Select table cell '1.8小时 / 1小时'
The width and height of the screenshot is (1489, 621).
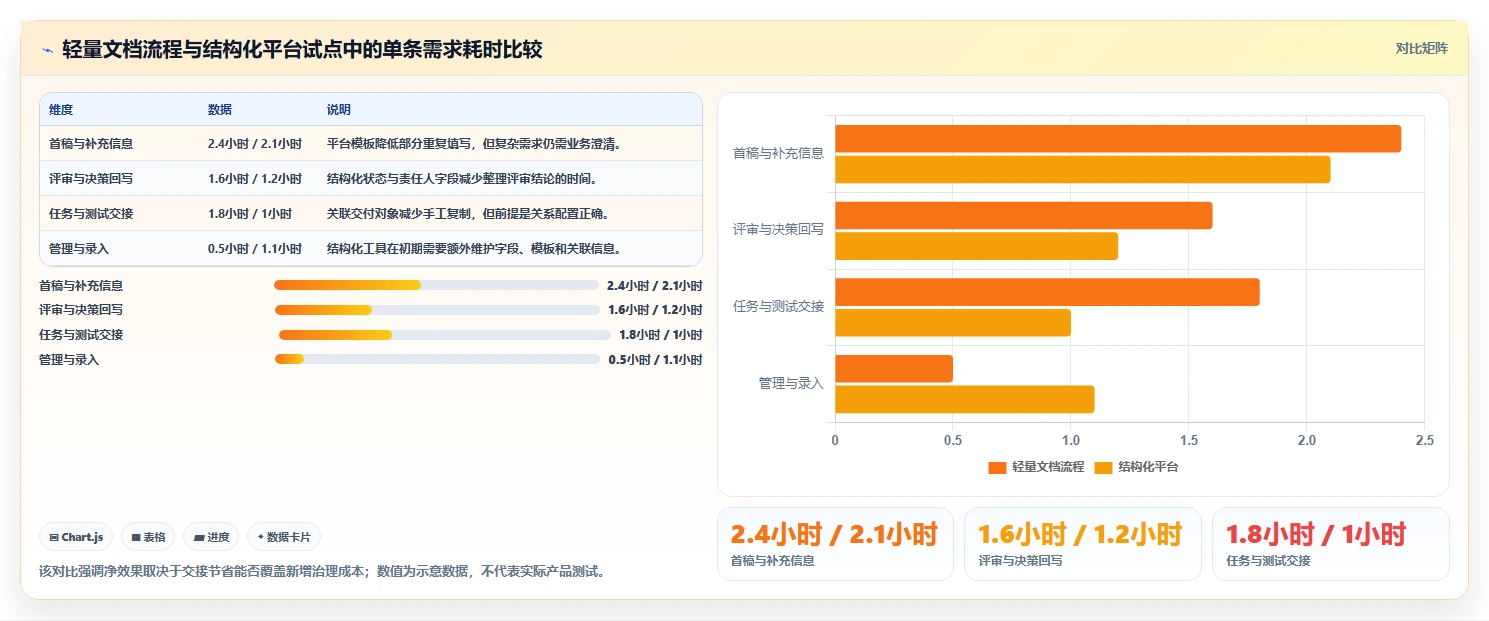click(250, 214)
